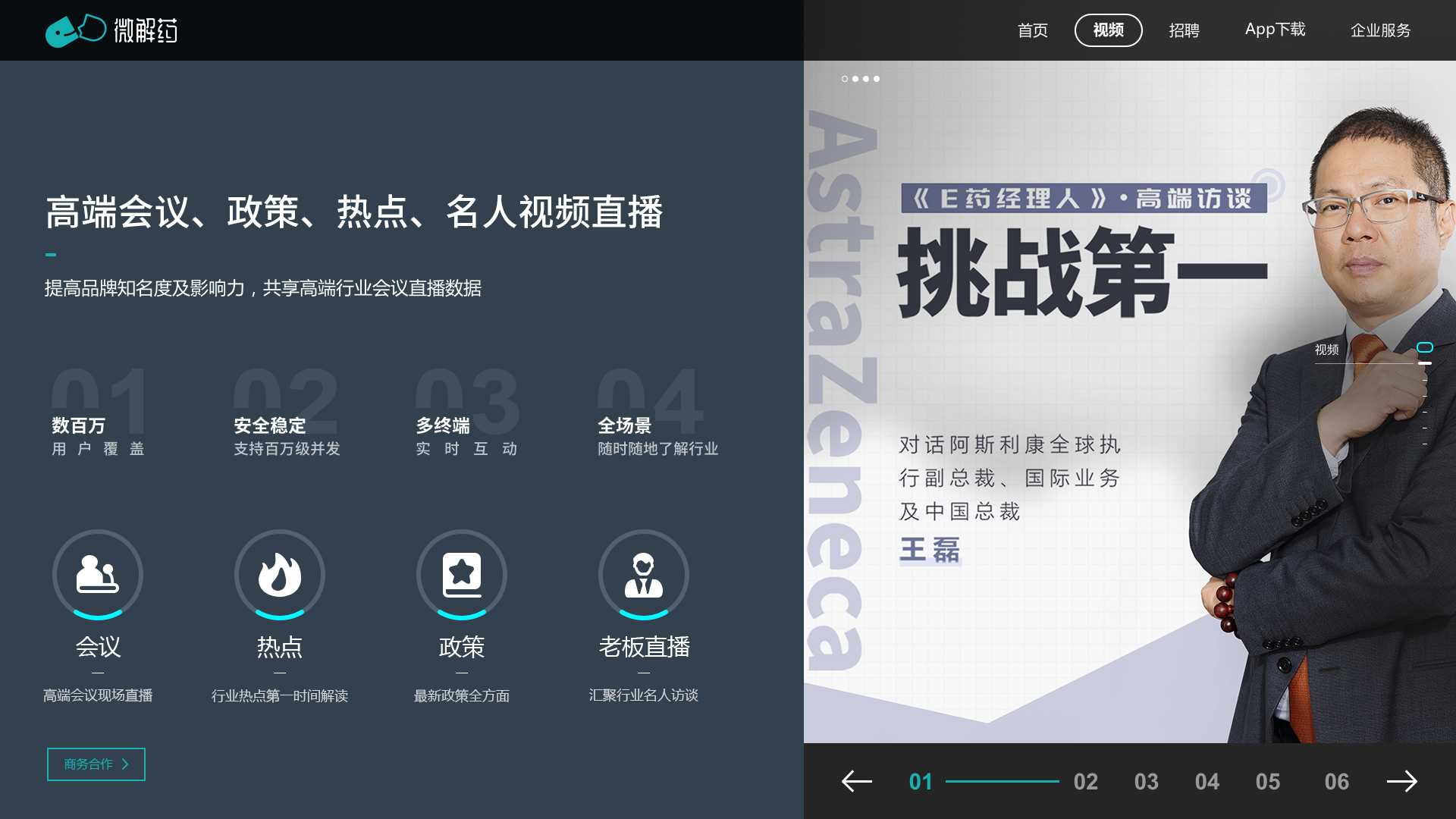Select the 热点 flame icon
This screenshot has height=819, width=1456.
[280, 574]
